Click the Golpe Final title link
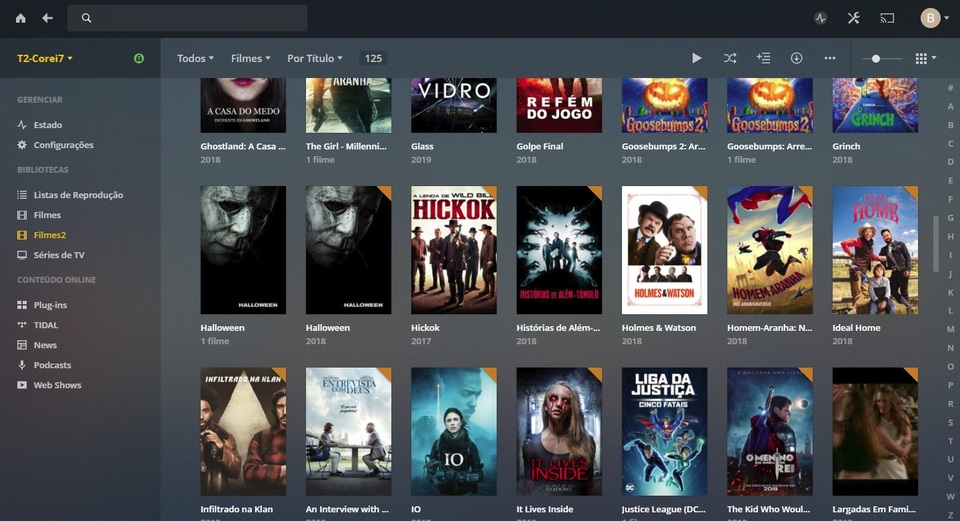The height and width of the screenshot is (521, 960). tap(539, 146)
